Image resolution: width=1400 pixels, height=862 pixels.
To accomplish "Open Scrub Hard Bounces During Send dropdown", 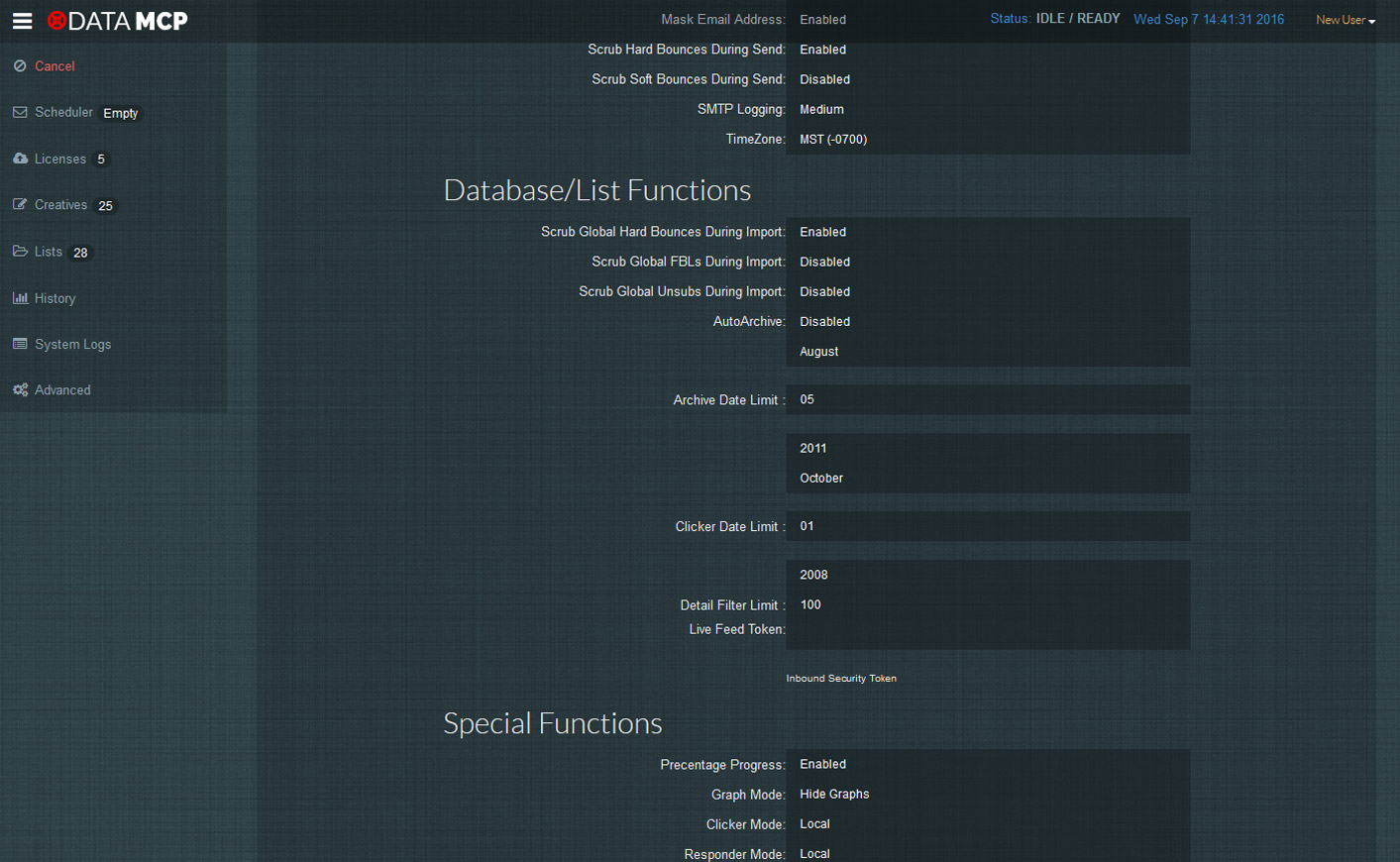I will tap(988, 50).
